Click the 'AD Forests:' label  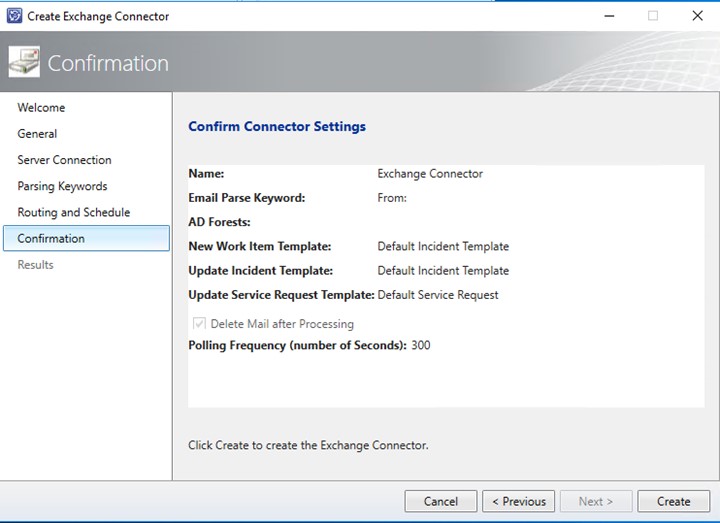pyautogui.click(x=219, y=222)
